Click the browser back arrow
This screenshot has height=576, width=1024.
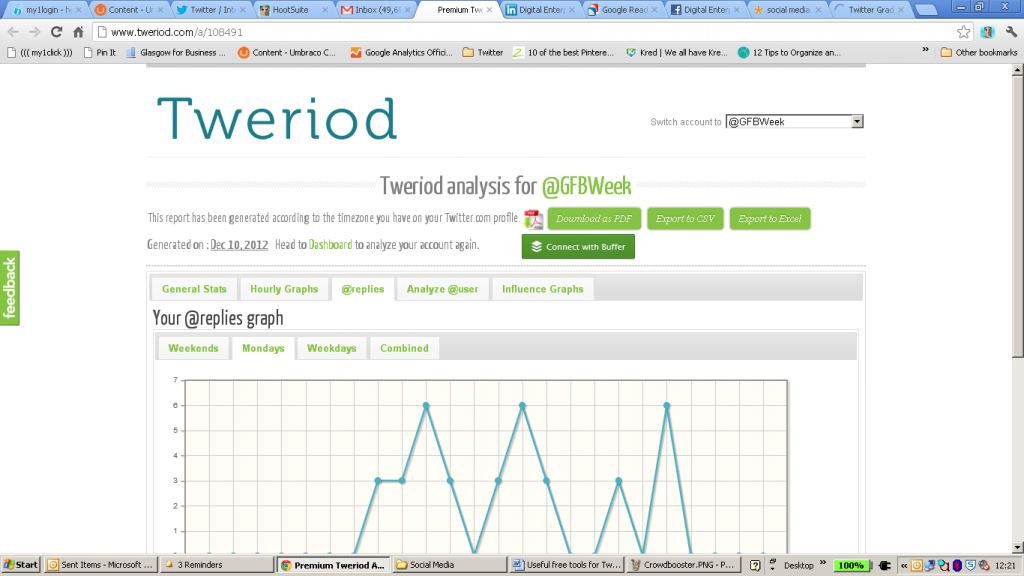[13, 32]
